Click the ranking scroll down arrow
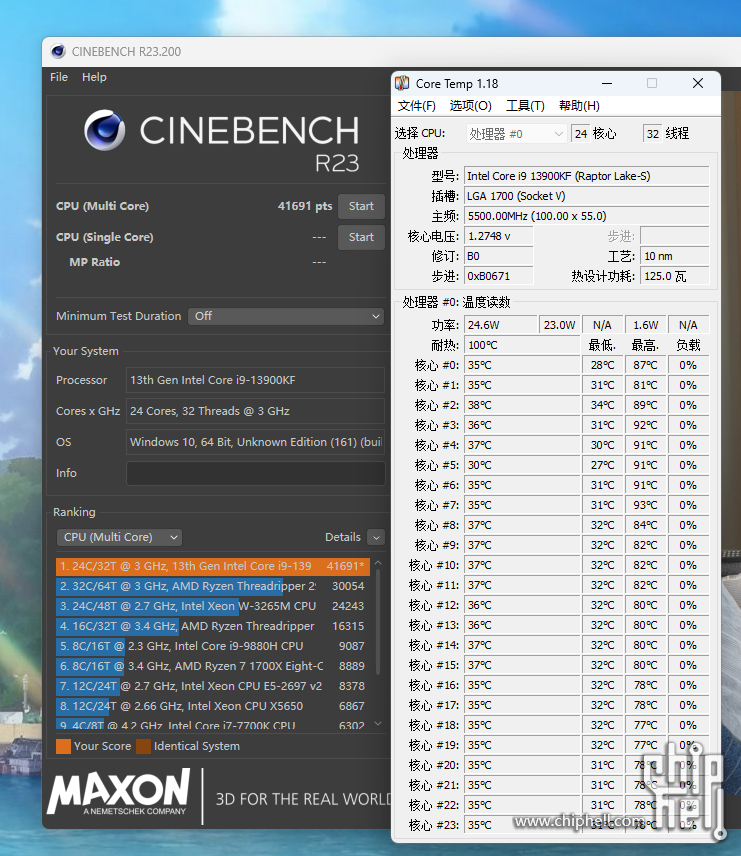 (x=378, y=724)
